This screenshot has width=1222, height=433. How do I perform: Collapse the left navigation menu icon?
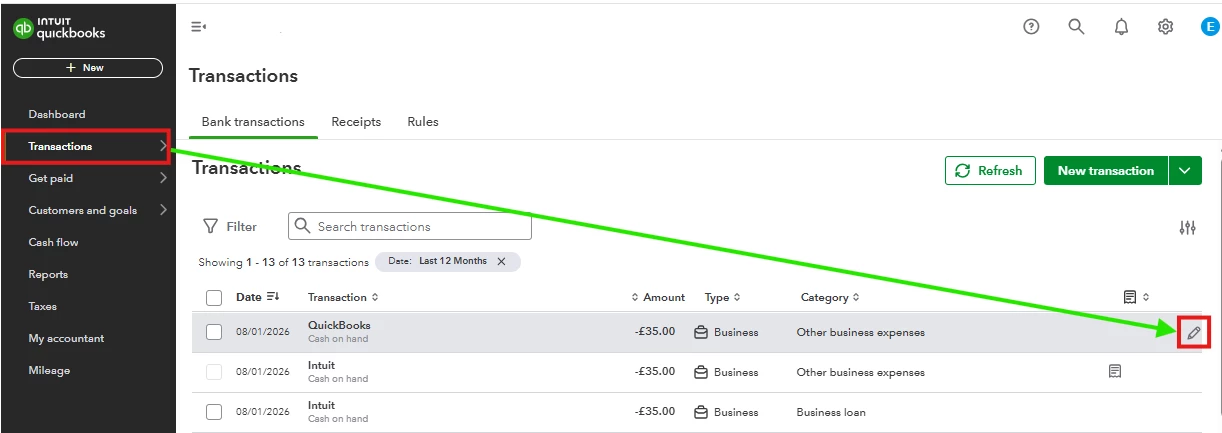198,27
